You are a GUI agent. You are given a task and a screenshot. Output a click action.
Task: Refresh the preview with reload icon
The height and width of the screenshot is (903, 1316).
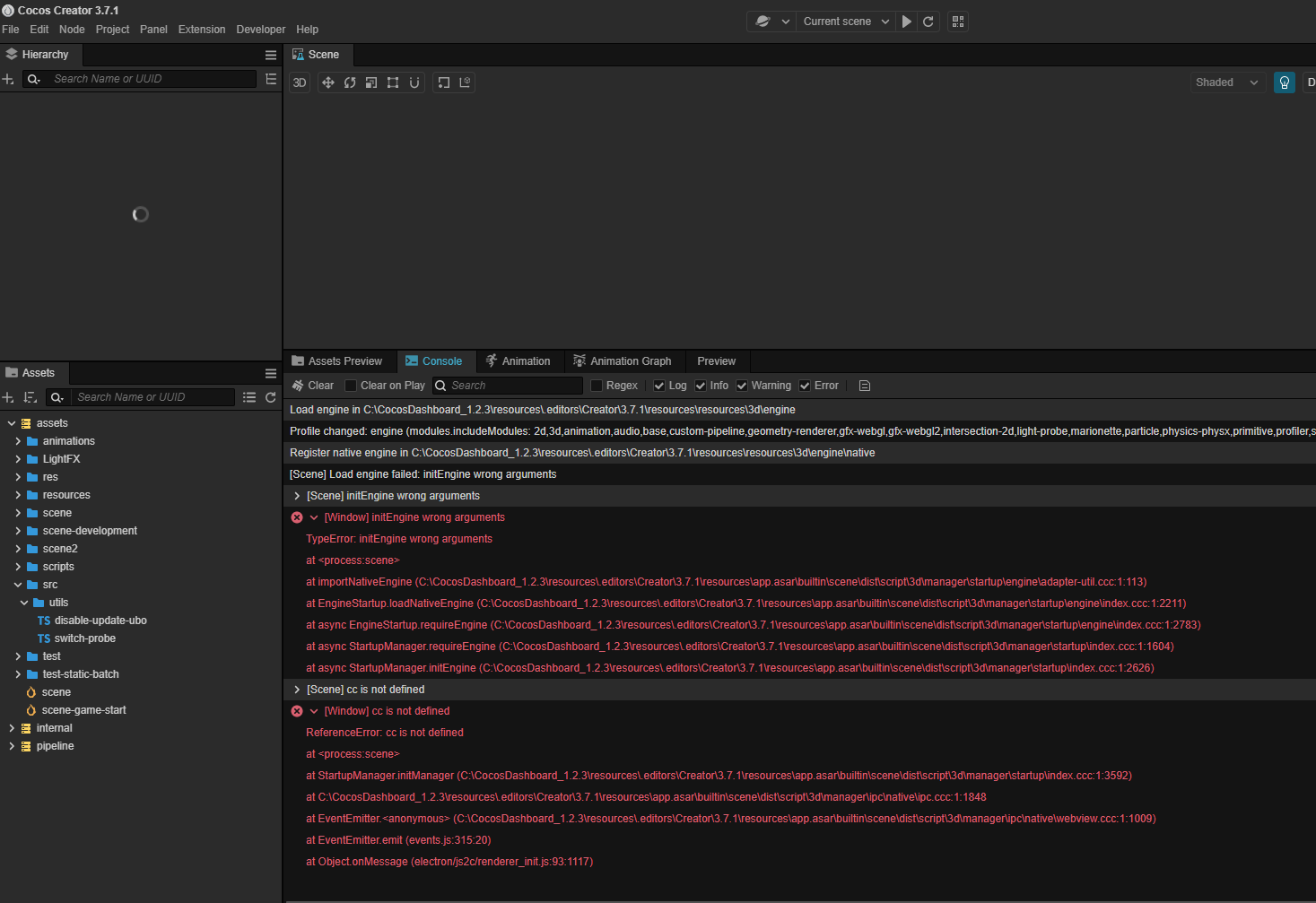pyautogui.click(x=928, y=22)
